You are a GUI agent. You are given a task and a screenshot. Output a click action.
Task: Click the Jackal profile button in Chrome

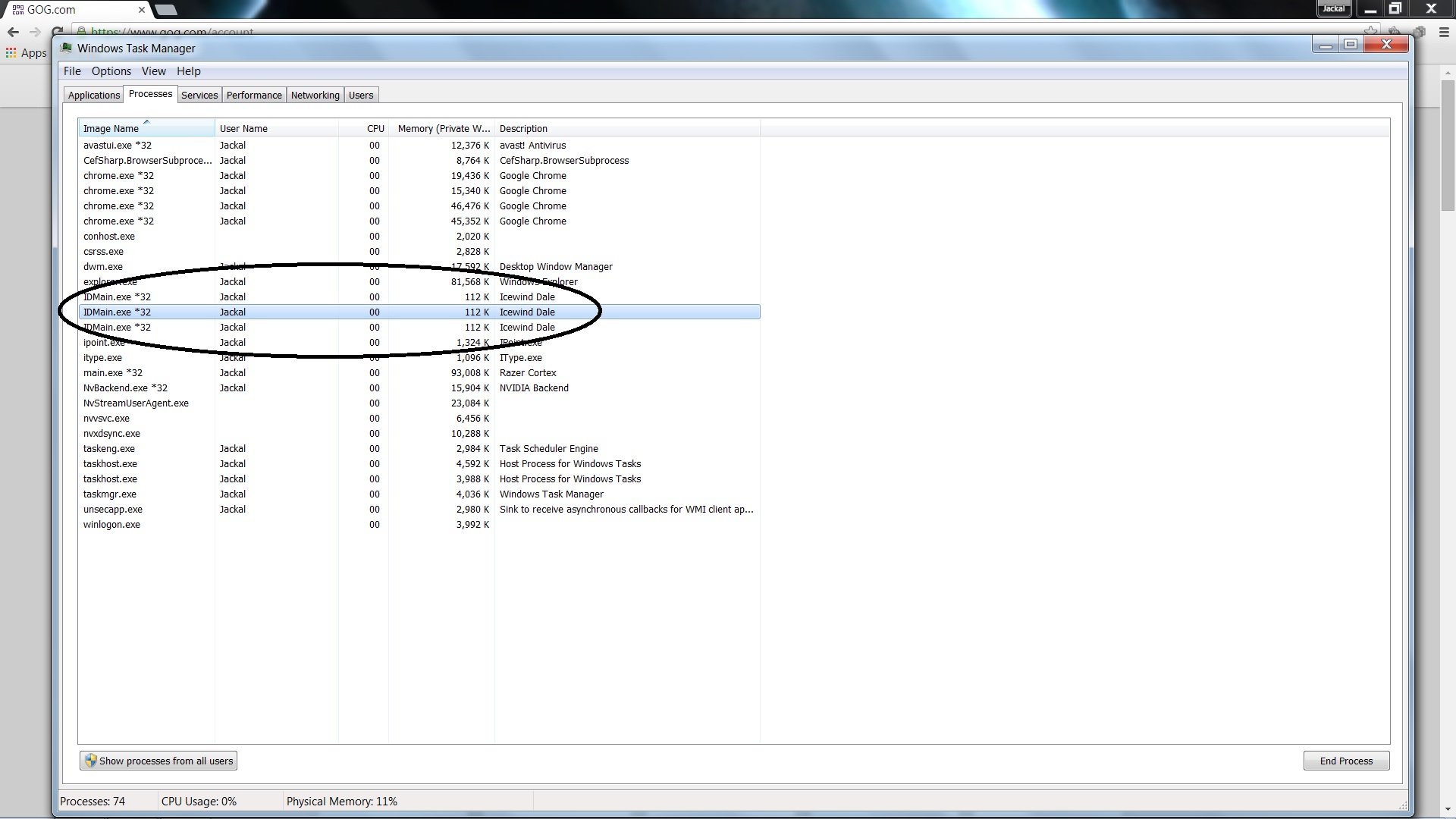pos(1333,9)
